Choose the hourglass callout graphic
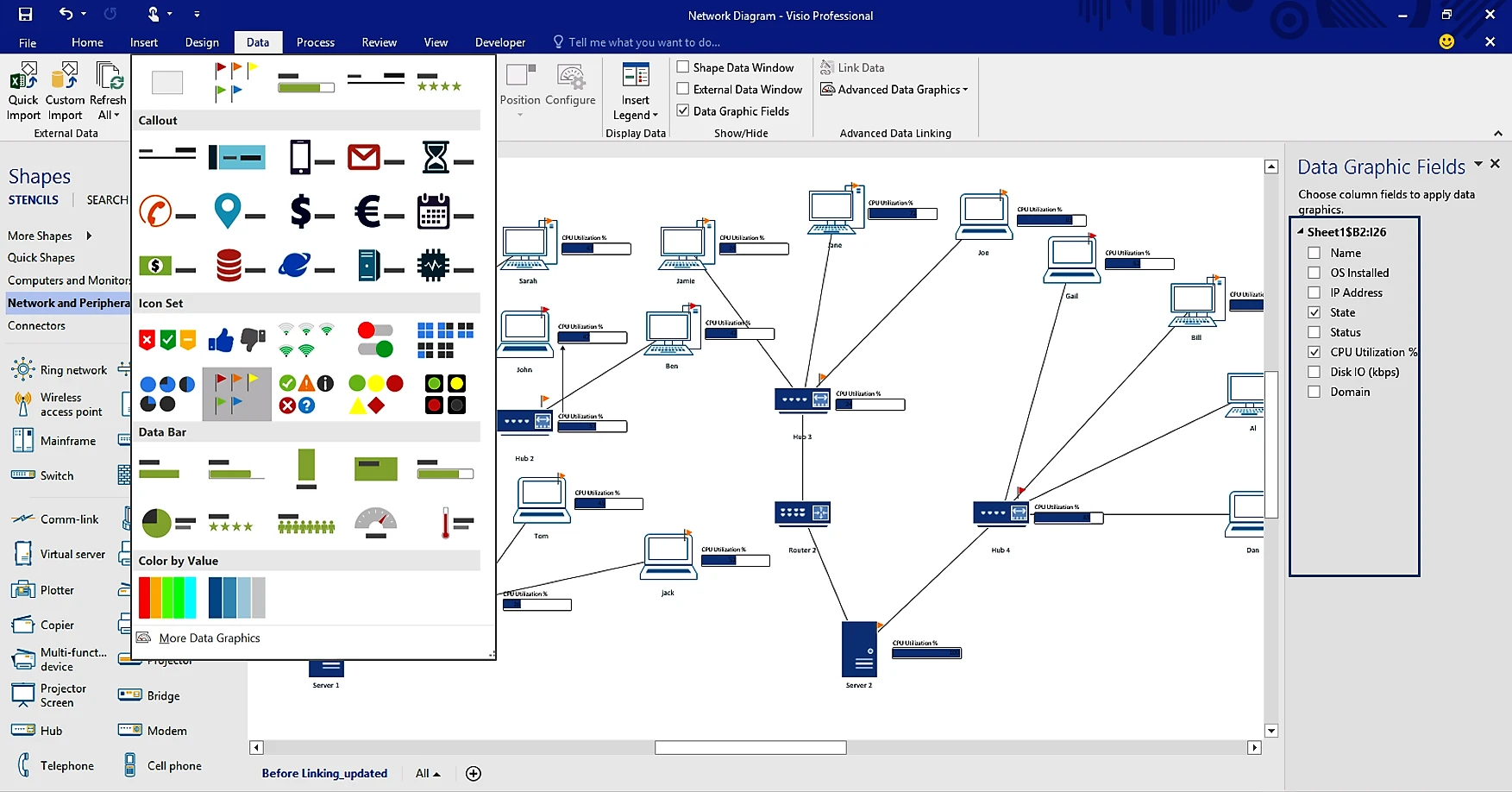1512x792 pixels. click(446, 158)
